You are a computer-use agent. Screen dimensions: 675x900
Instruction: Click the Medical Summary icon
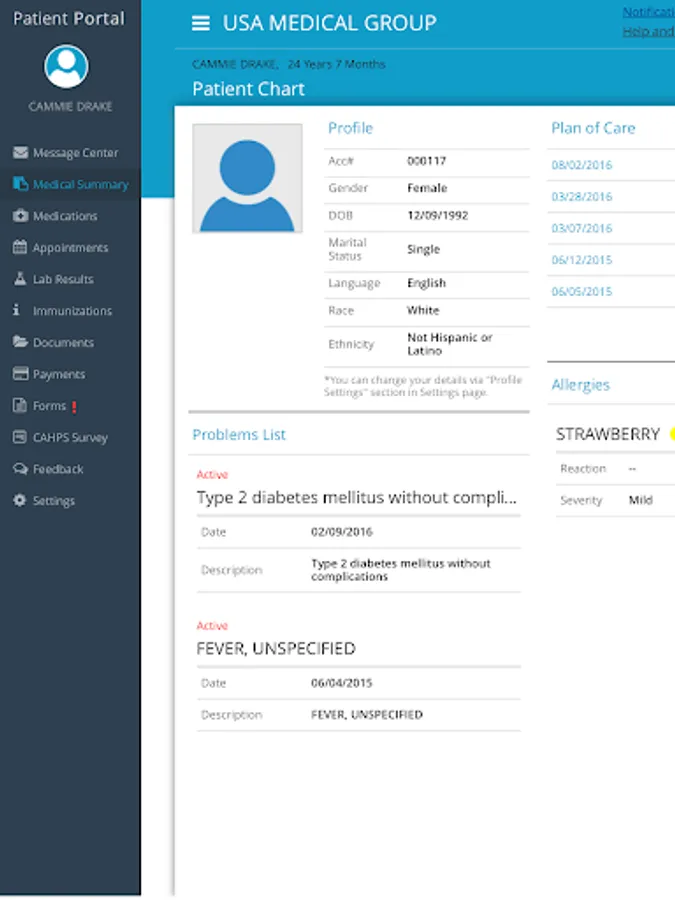click(20, 184)
